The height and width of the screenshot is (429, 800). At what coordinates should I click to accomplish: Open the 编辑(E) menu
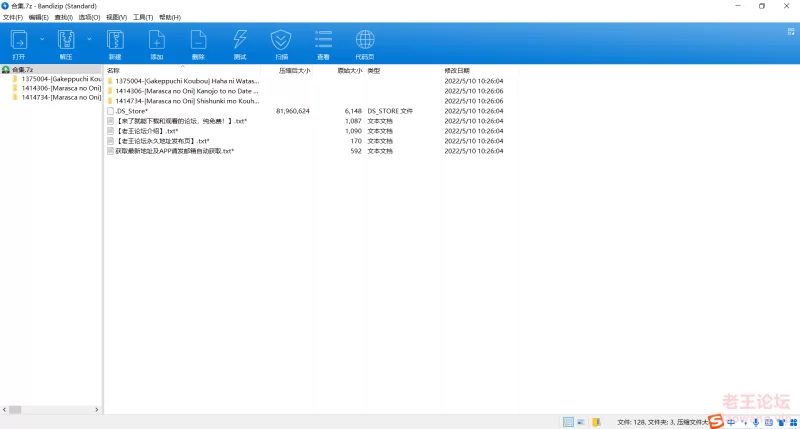(x=38, y=17)
